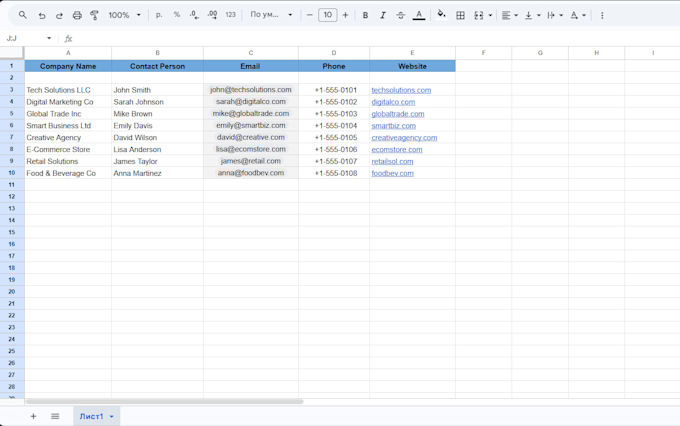Select the Mike Brown cell
Viewport: 680px width, 426px height.
(x=157, y=114)
